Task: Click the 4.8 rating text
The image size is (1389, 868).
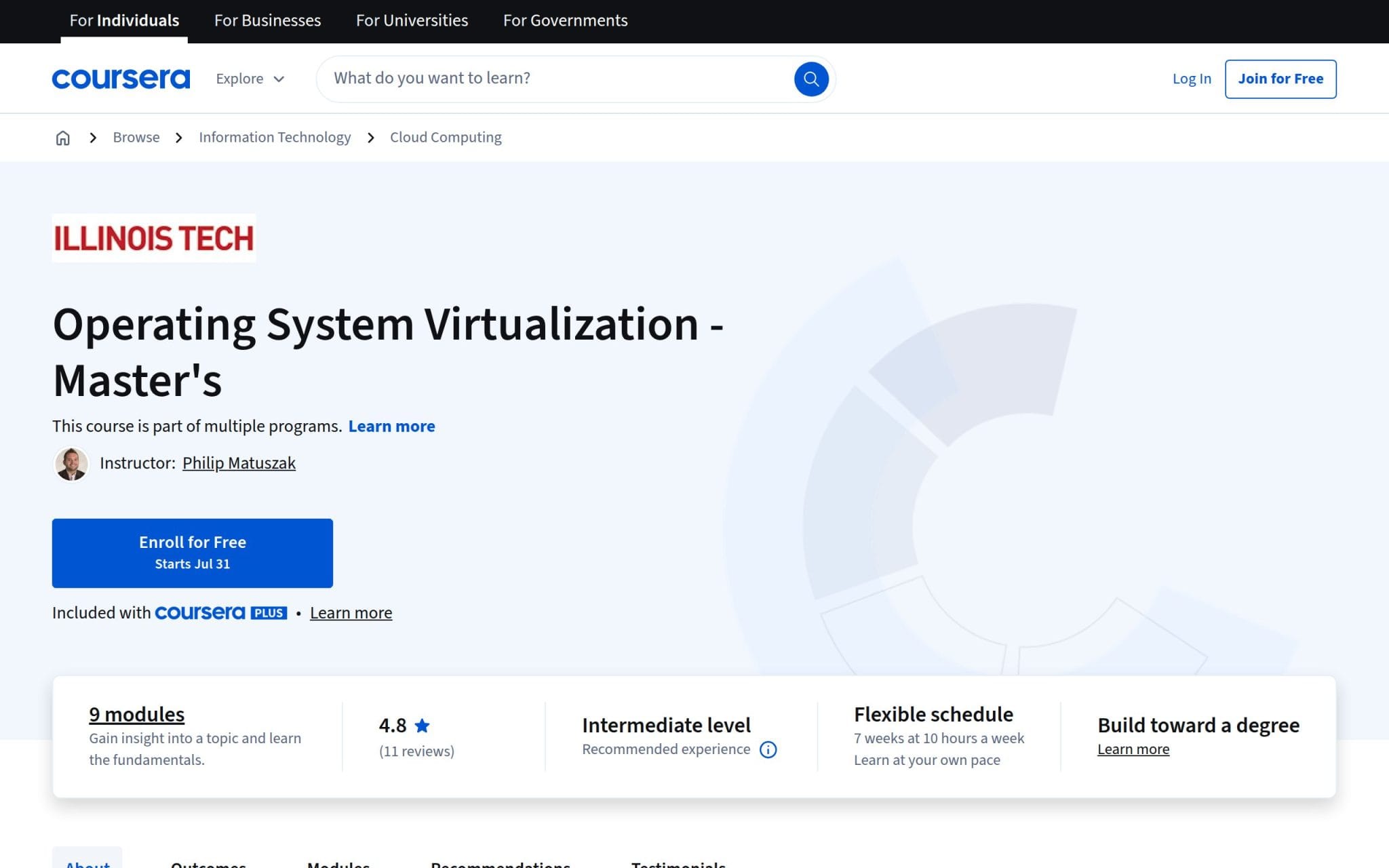Action: pyautogui.click(x=393, y=726)
